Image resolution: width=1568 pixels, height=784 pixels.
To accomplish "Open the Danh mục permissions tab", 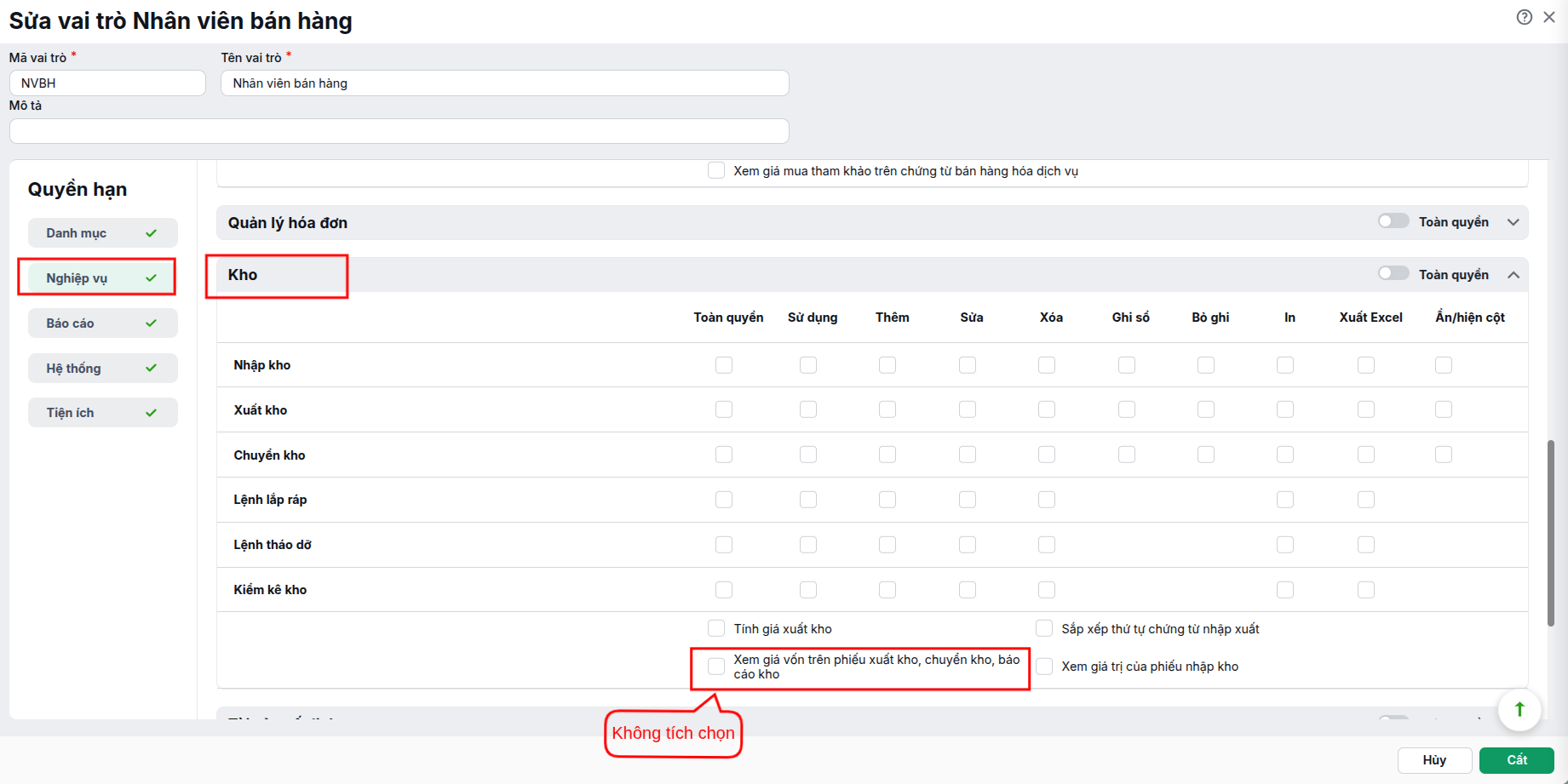I will 102,233.
